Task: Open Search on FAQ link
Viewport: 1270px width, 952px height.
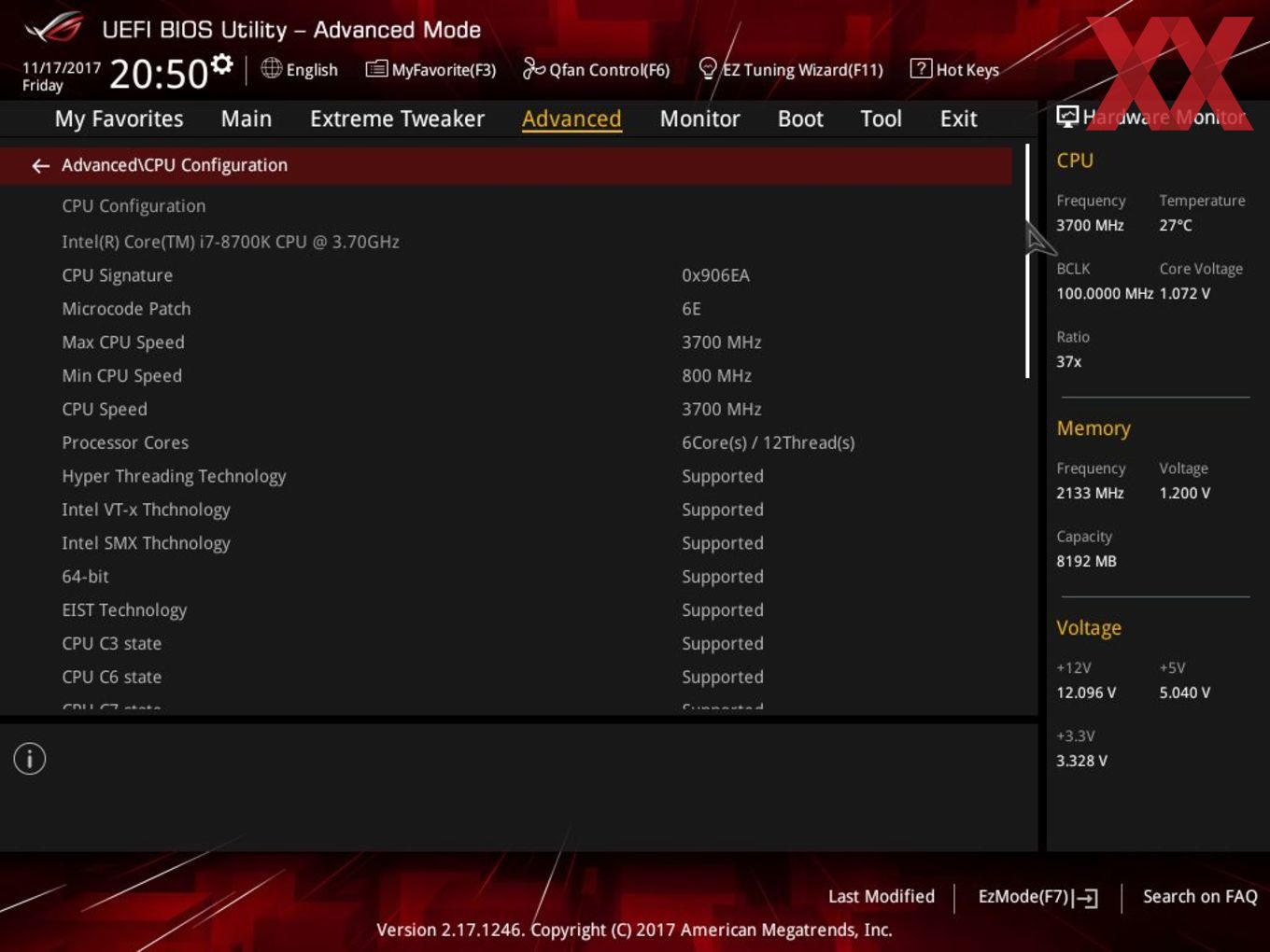Action: coord(1200,896)
